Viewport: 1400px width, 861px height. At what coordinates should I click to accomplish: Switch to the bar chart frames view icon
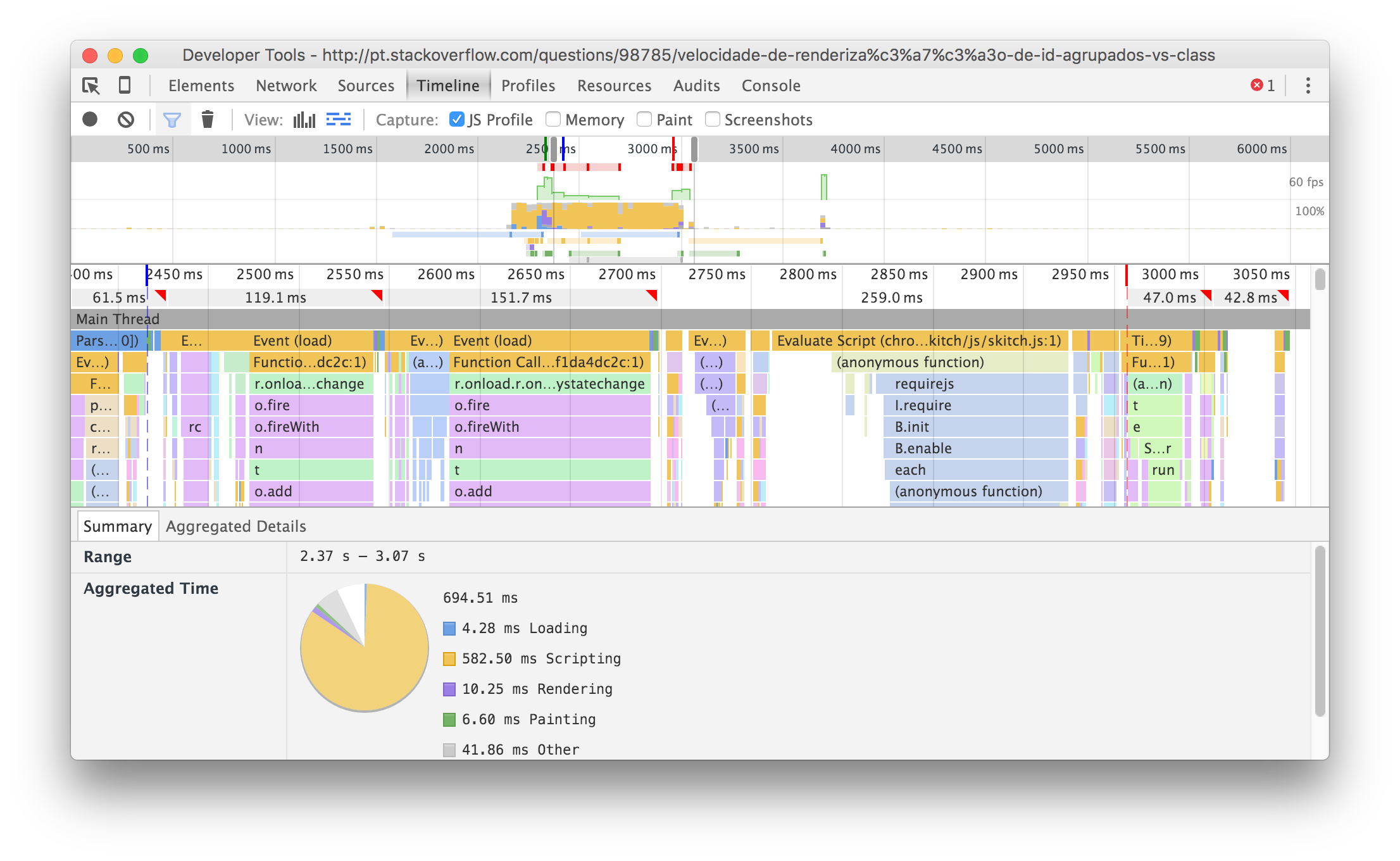pyautogui.click(x=304, y=119)
